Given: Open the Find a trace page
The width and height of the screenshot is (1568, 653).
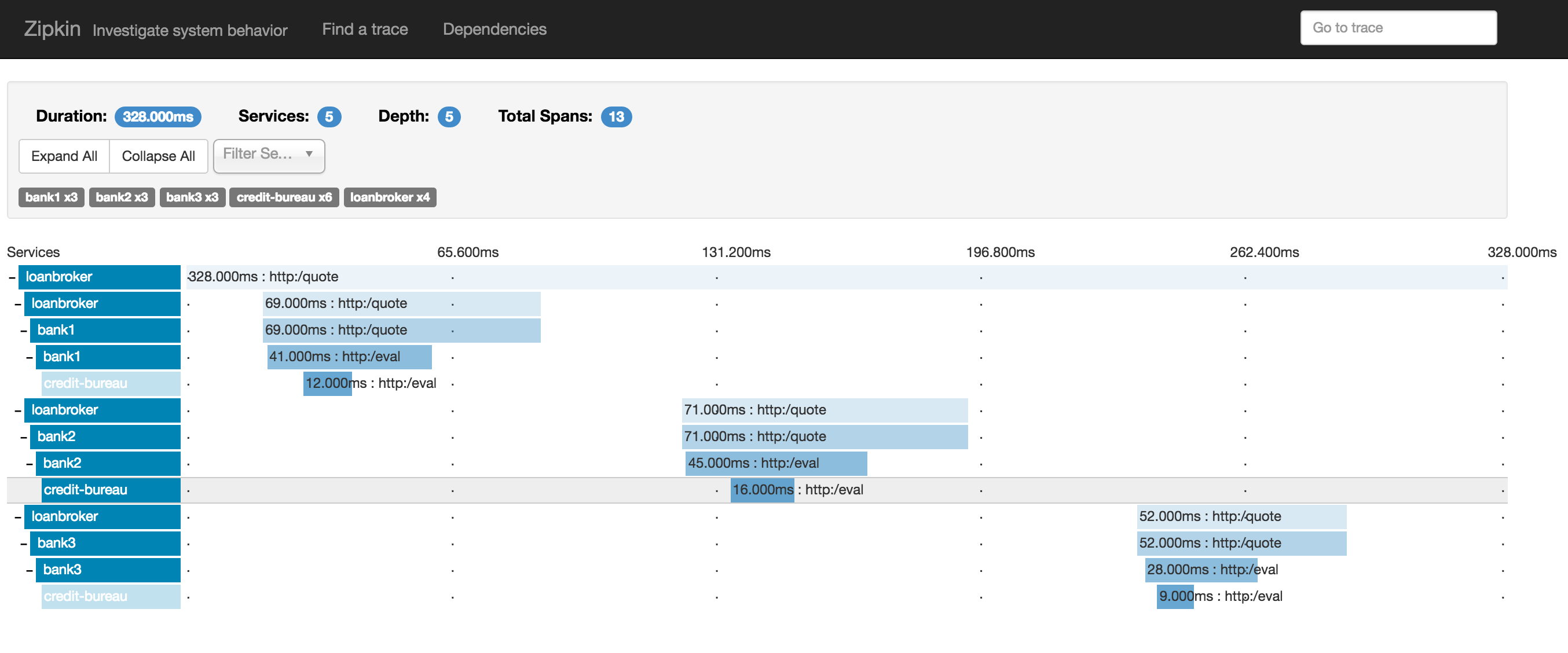Looking at the screenshot, I should pos(365,29).
